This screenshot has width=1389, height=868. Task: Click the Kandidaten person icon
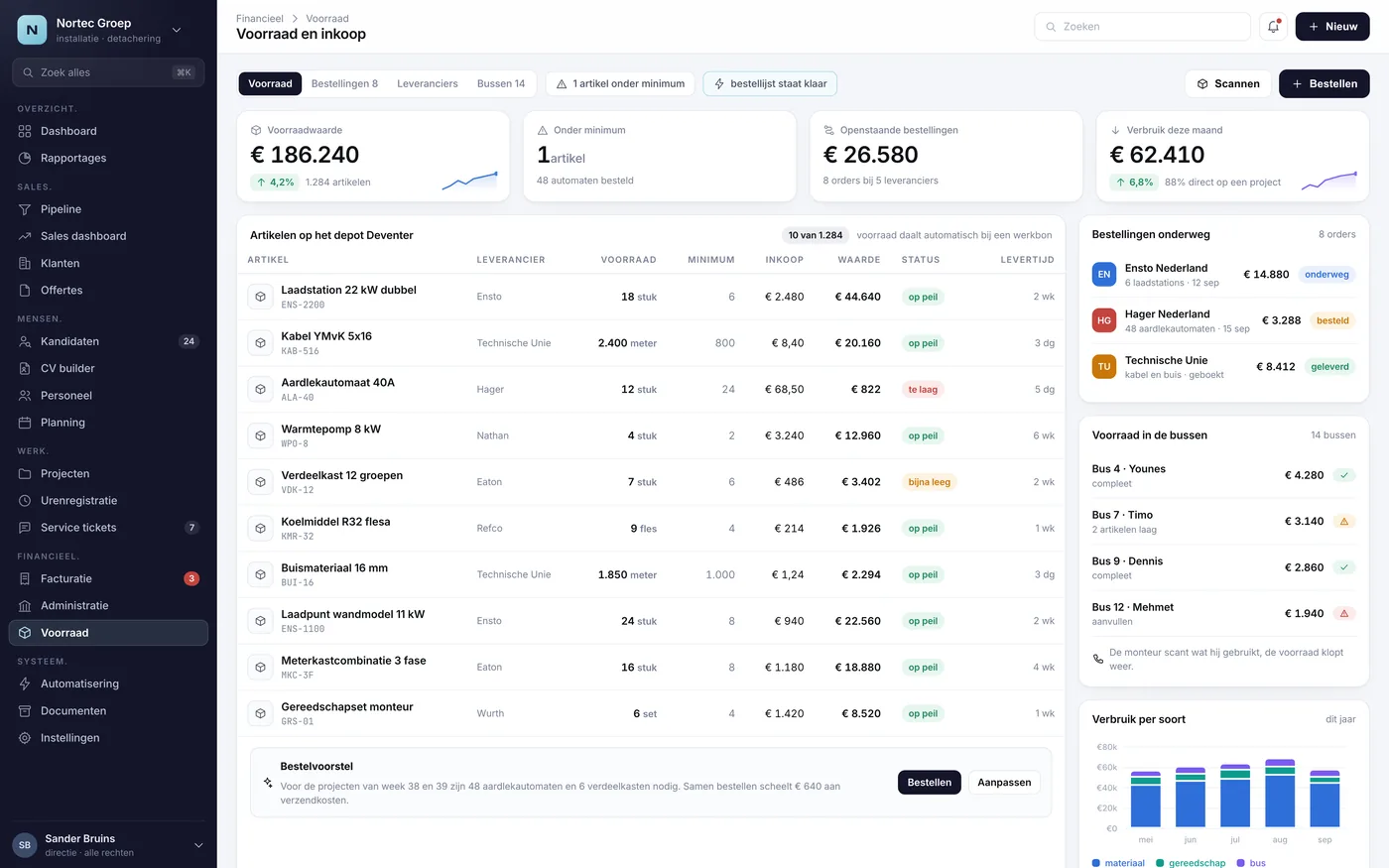tap(25, 341)
